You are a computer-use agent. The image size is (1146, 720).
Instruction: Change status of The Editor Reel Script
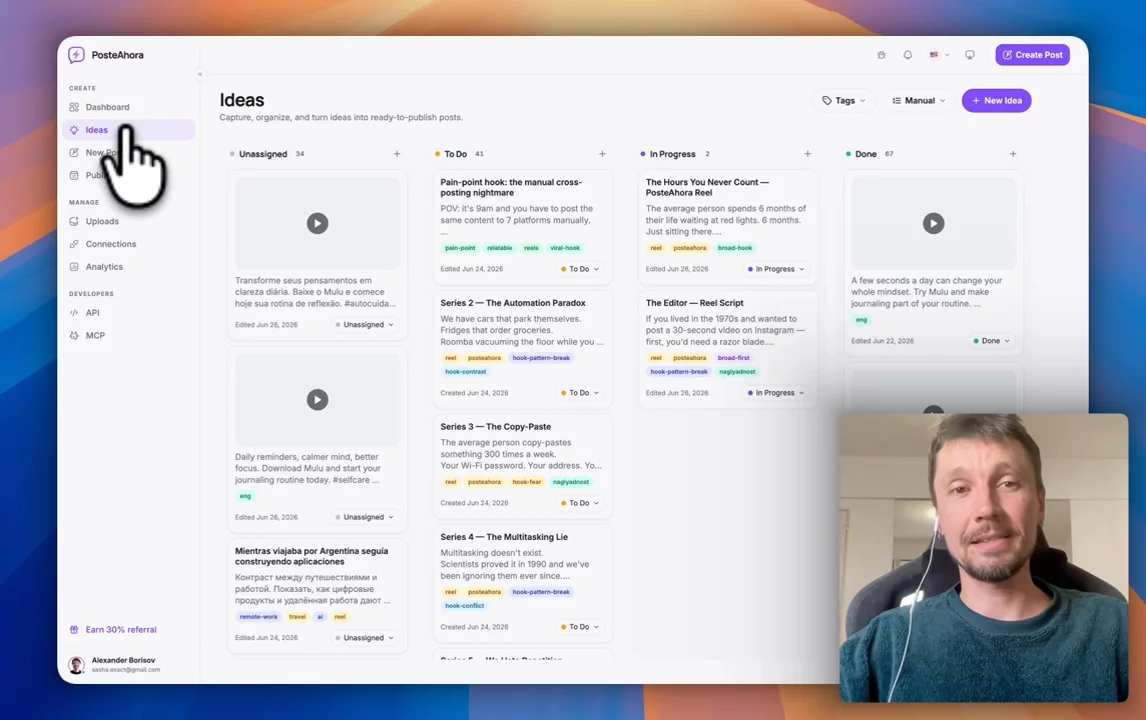pyautogui.click(x=775, y=393)
